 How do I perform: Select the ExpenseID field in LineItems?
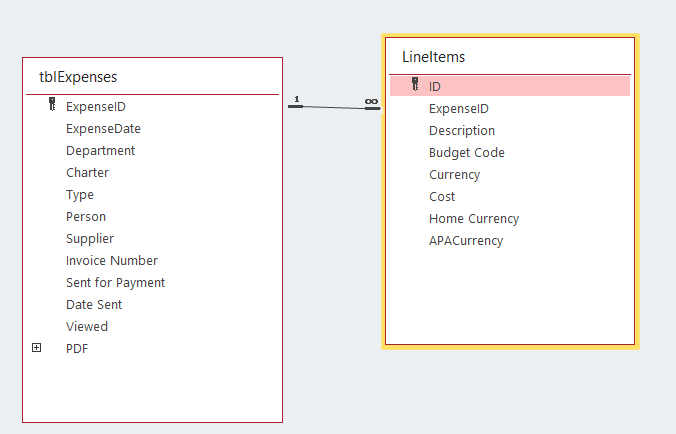tap(458, 108)
